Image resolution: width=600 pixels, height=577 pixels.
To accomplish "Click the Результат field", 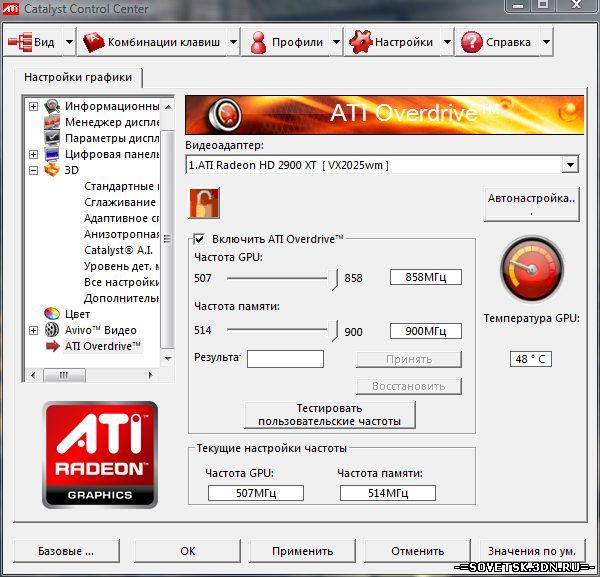I will pos(285,359).
